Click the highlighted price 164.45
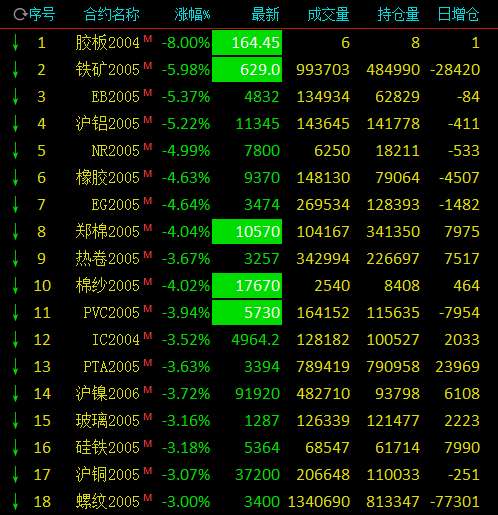This screenshot has width=498, height=515. [x=247, y=43]
